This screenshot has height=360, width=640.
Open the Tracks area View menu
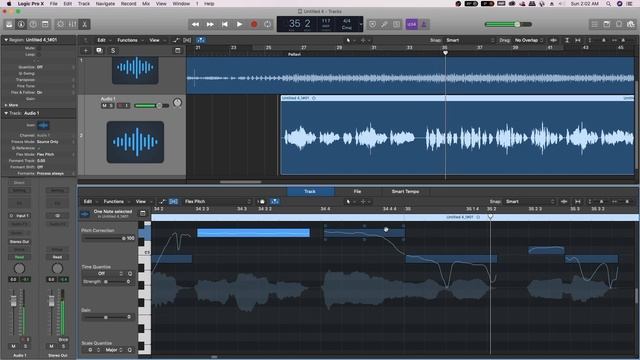(x=156, y=40)
